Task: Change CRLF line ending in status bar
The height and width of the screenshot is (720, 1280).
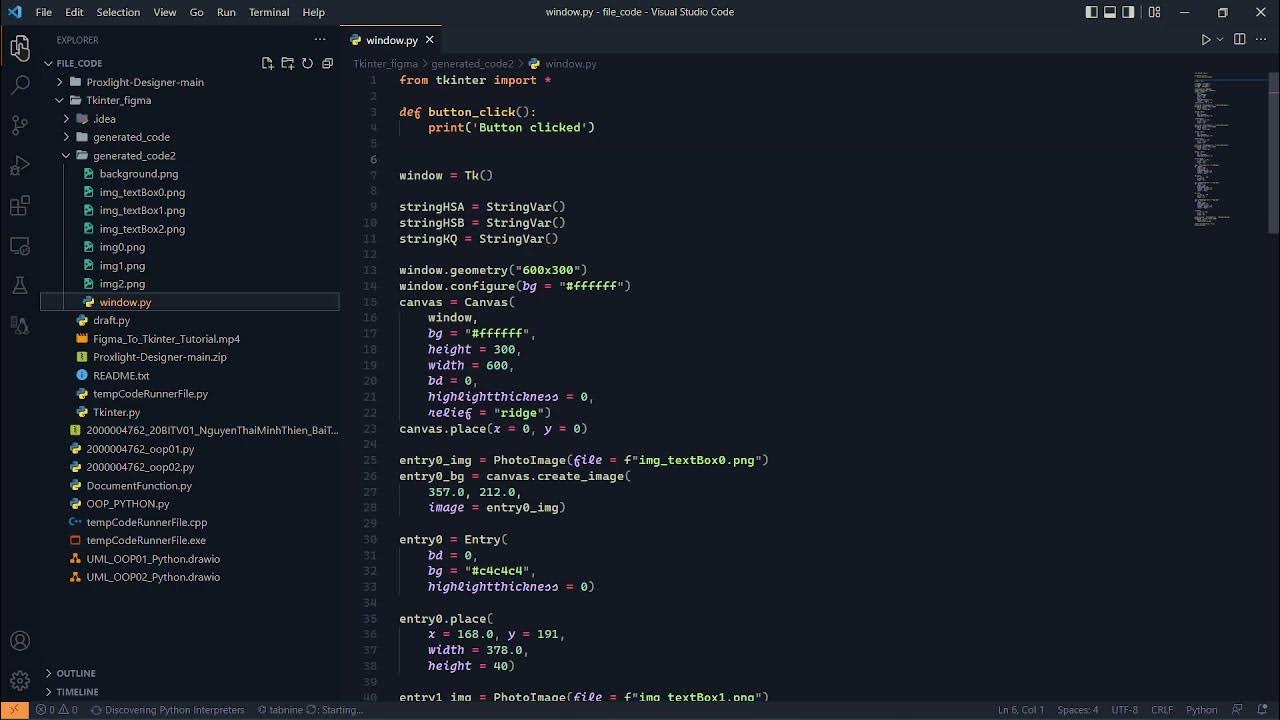Action: 1162,710
